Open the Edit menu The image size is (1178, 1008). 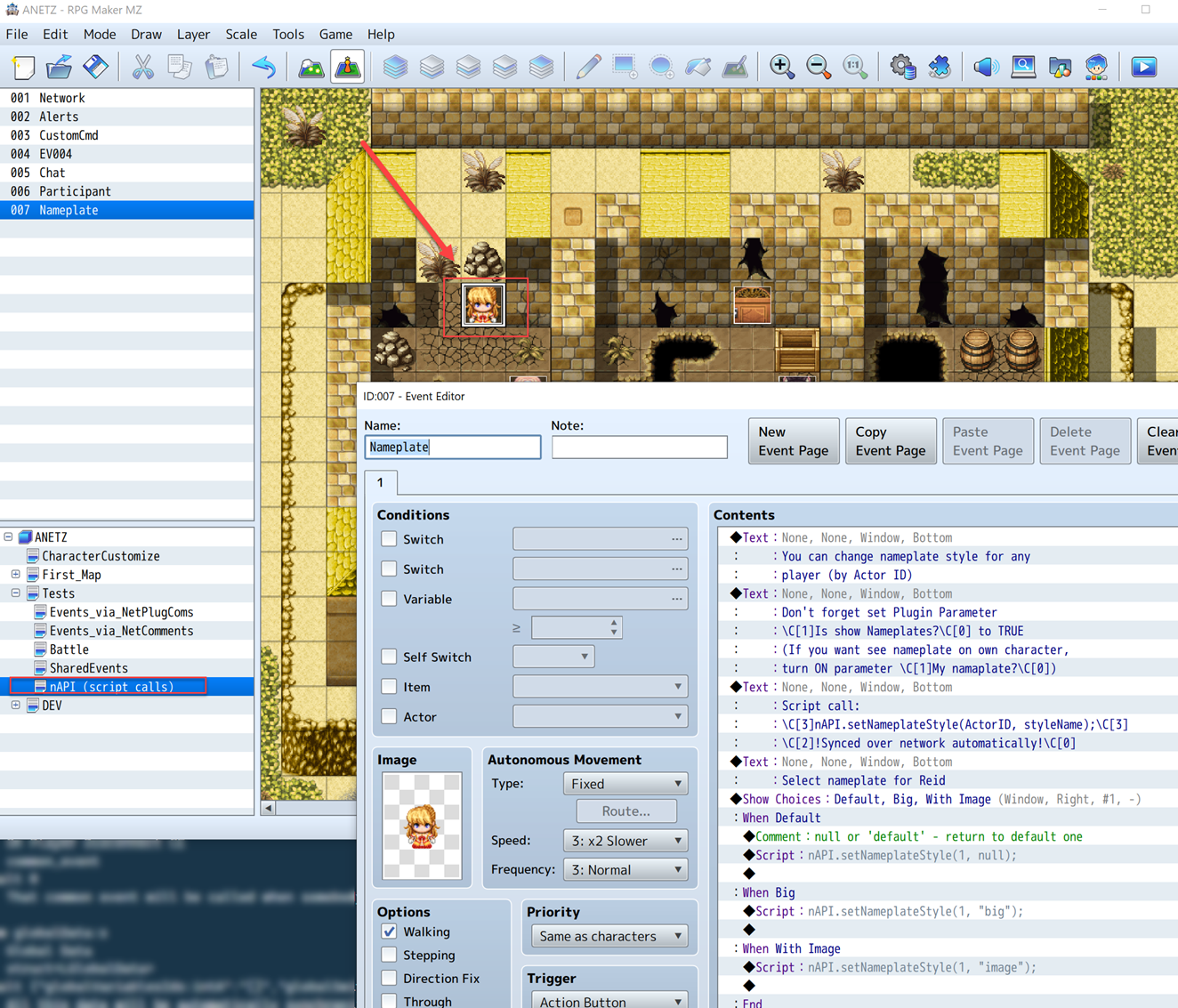click(x=55, y=34)
